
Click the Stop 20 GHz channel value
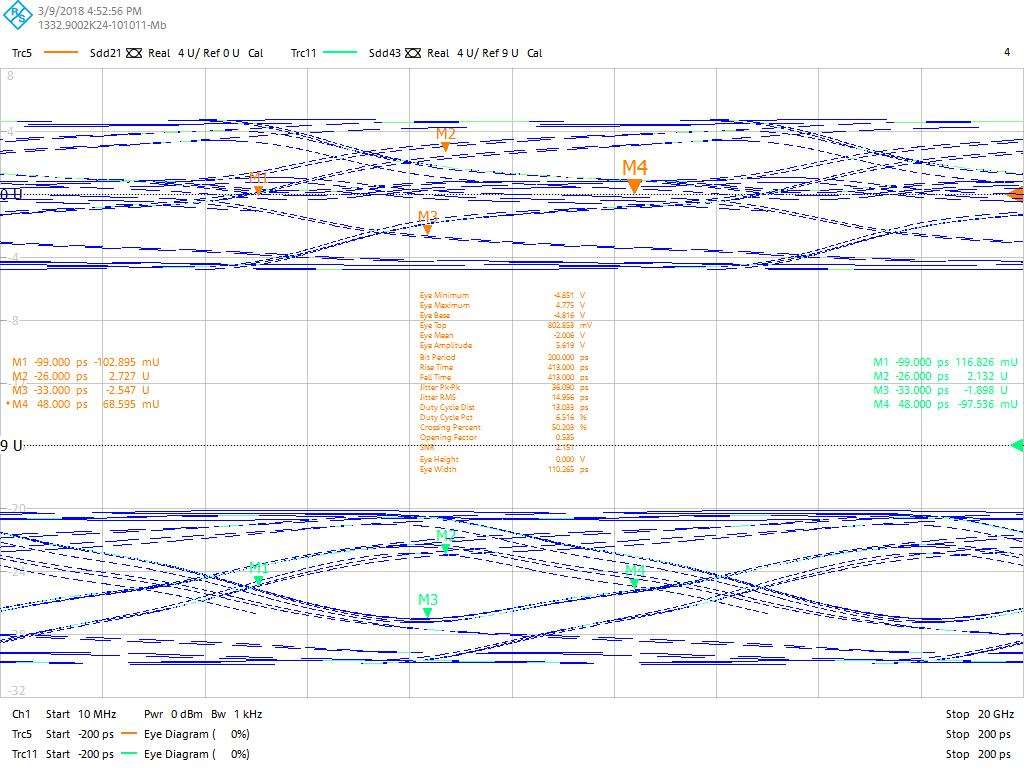tap(979, 714)
